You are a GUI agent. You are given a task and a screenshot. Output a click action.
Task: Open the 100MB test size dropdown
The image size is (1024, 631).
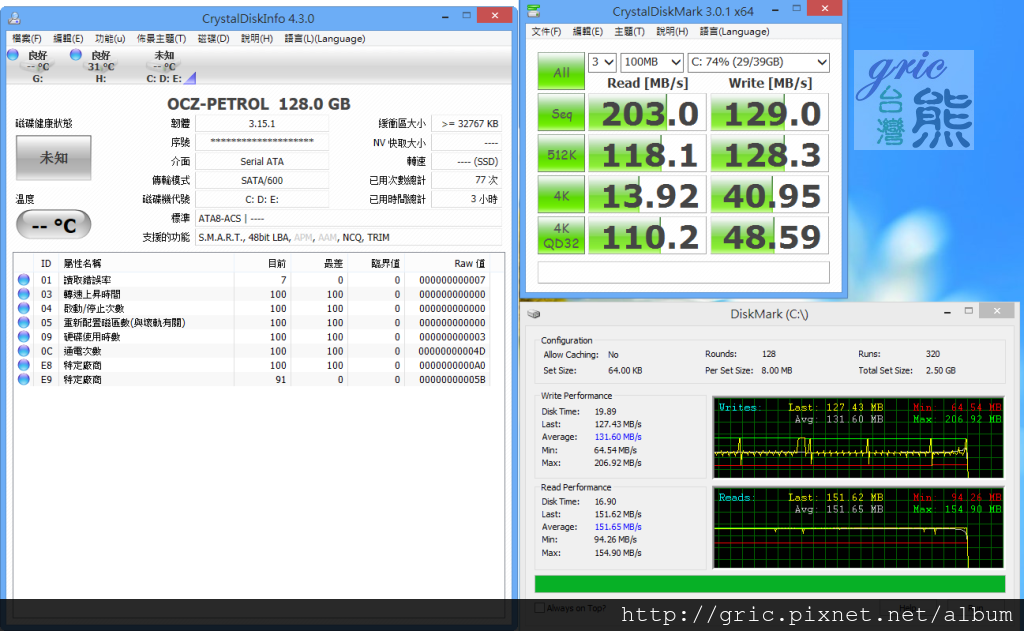[652, 62]
